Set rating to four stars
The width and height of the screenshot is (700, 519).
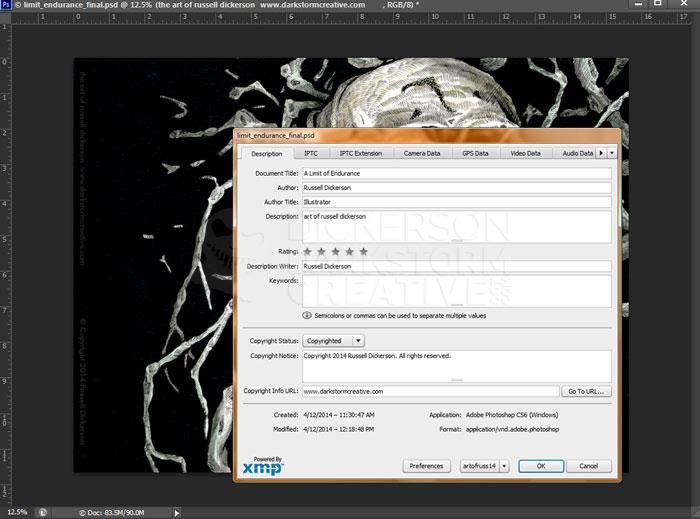point(350,252)
